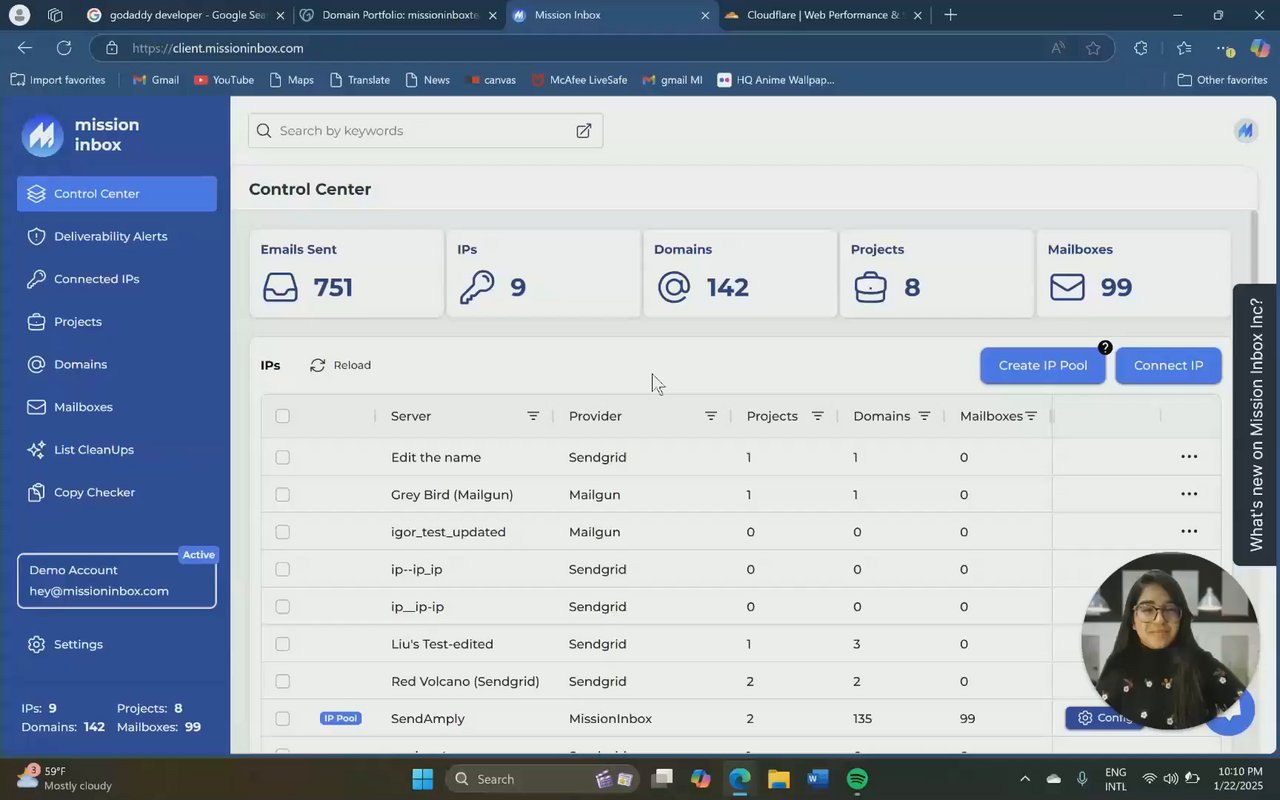Click the Reload icon next to IPs
The image size is (1280, 800).
coord(318,366)
